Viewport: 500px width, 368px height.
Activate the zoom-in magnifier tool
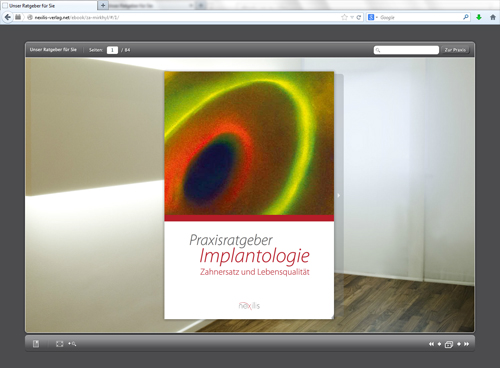point(72,344)
